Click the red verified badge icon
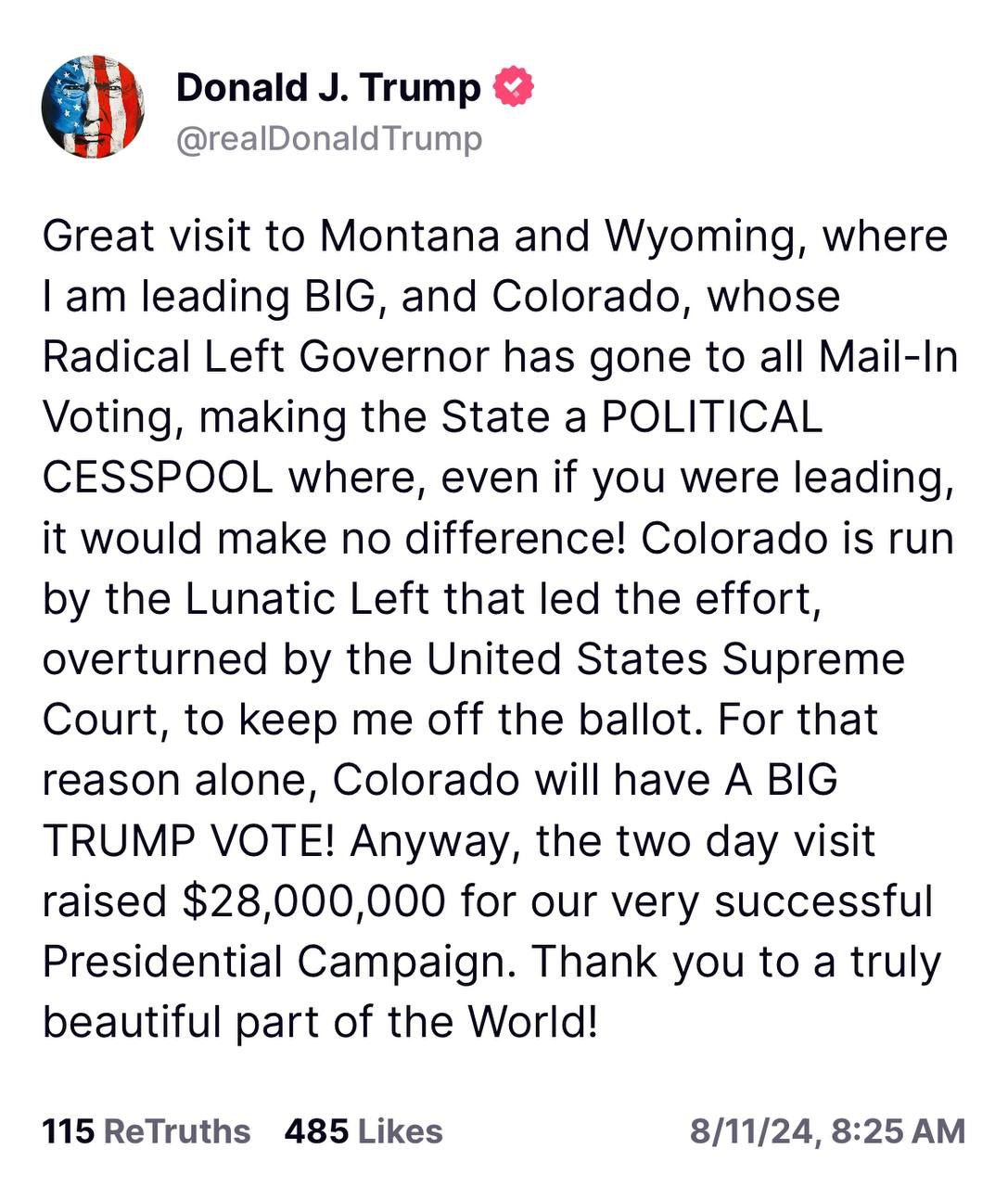Image resolution: width=1008 pixels, height=1187 pixels. [513, 87]
